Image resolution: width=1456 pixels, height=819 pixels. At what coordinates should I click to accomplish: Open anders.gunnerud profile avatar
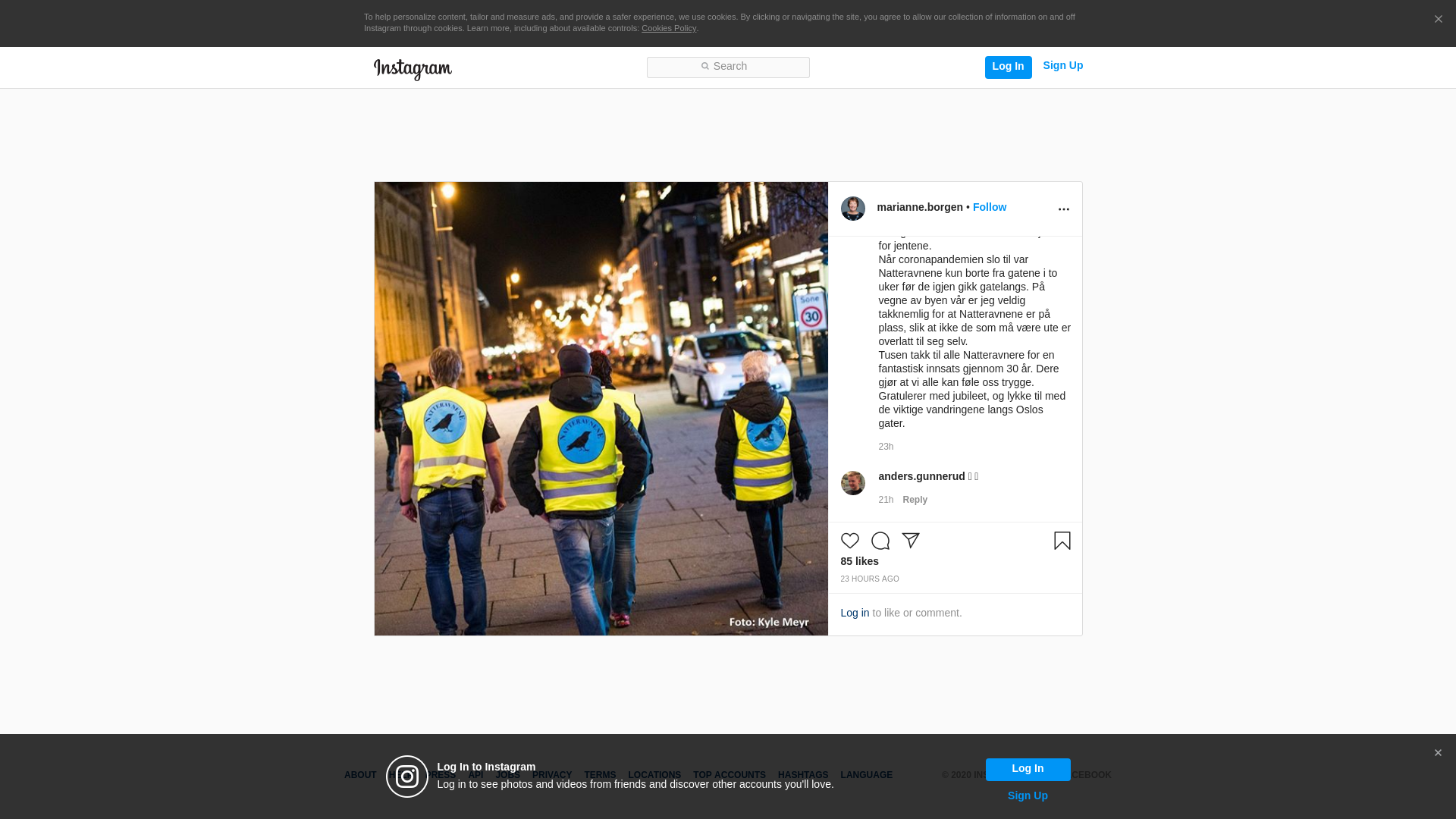[x=853, y=483]
